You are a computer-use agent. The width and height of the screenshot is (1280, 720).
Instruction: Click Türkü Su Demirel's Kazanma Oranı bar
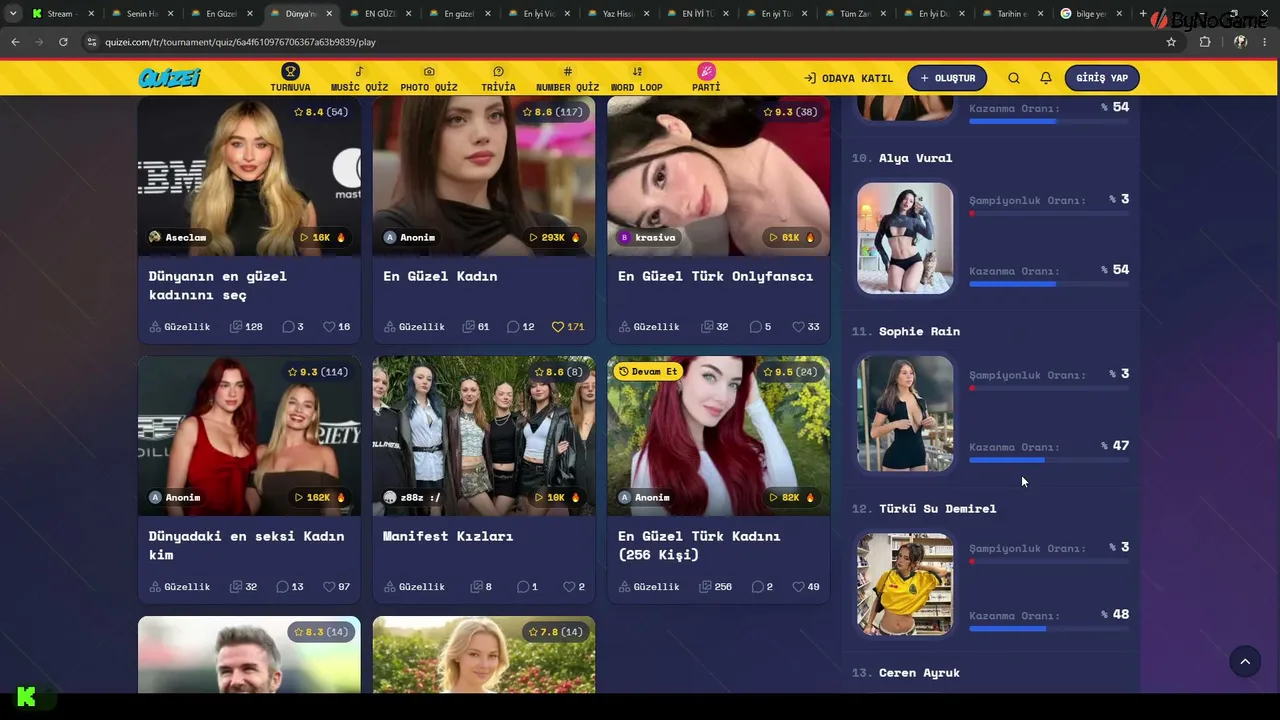coord(1049,628)
